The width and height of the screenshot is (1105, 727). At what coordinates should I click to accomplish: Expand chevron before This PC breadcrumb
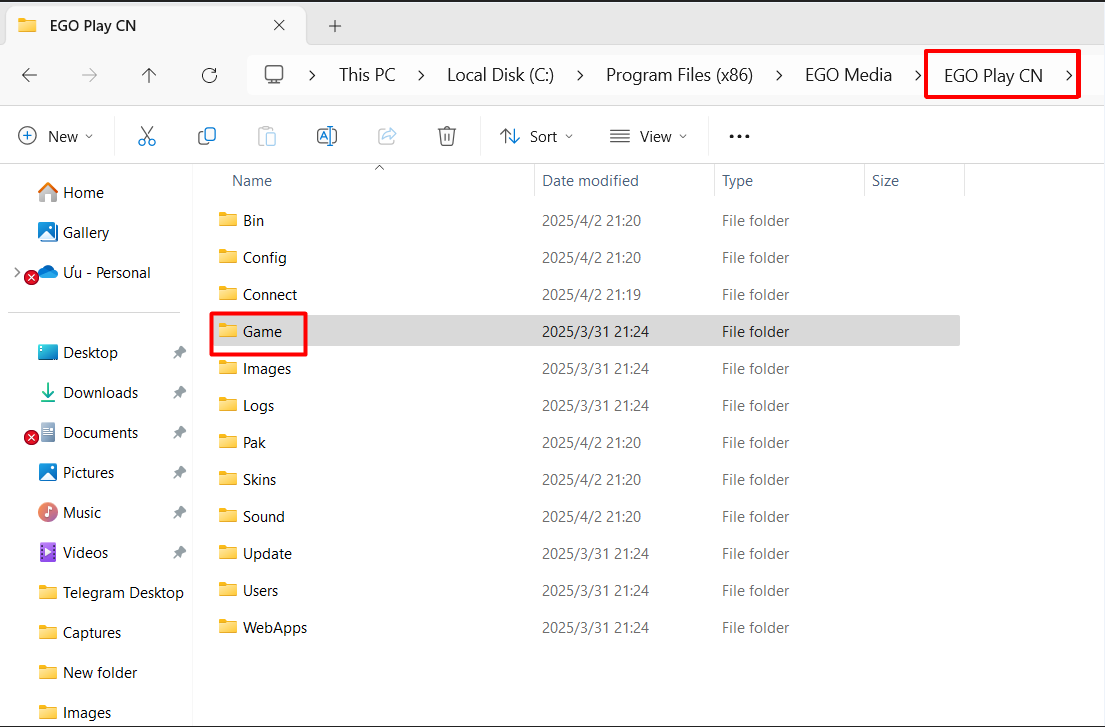coord(312,75)
